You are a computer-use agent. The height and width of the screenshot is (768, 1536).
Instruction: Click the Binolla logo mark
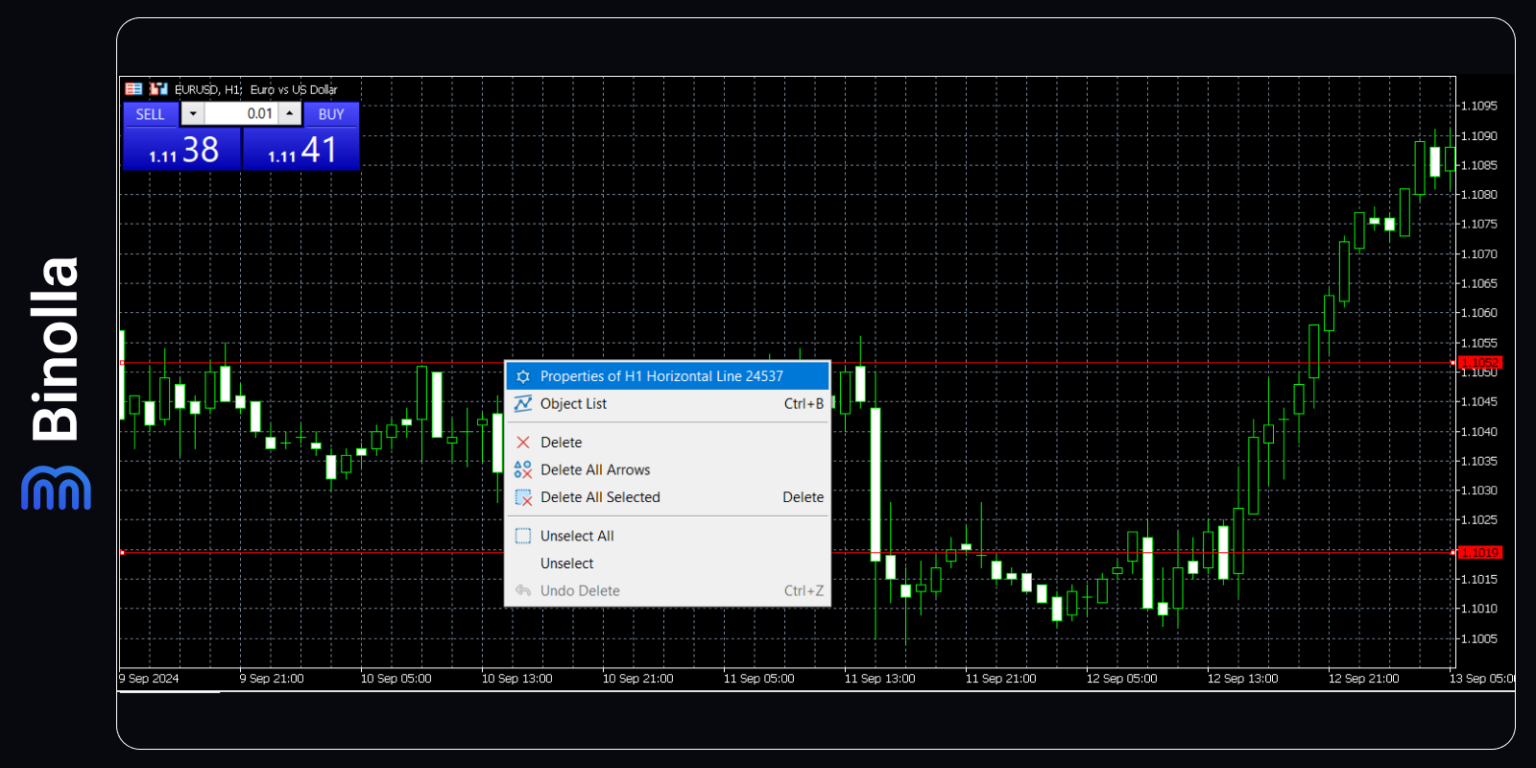[x=56, y=489]
